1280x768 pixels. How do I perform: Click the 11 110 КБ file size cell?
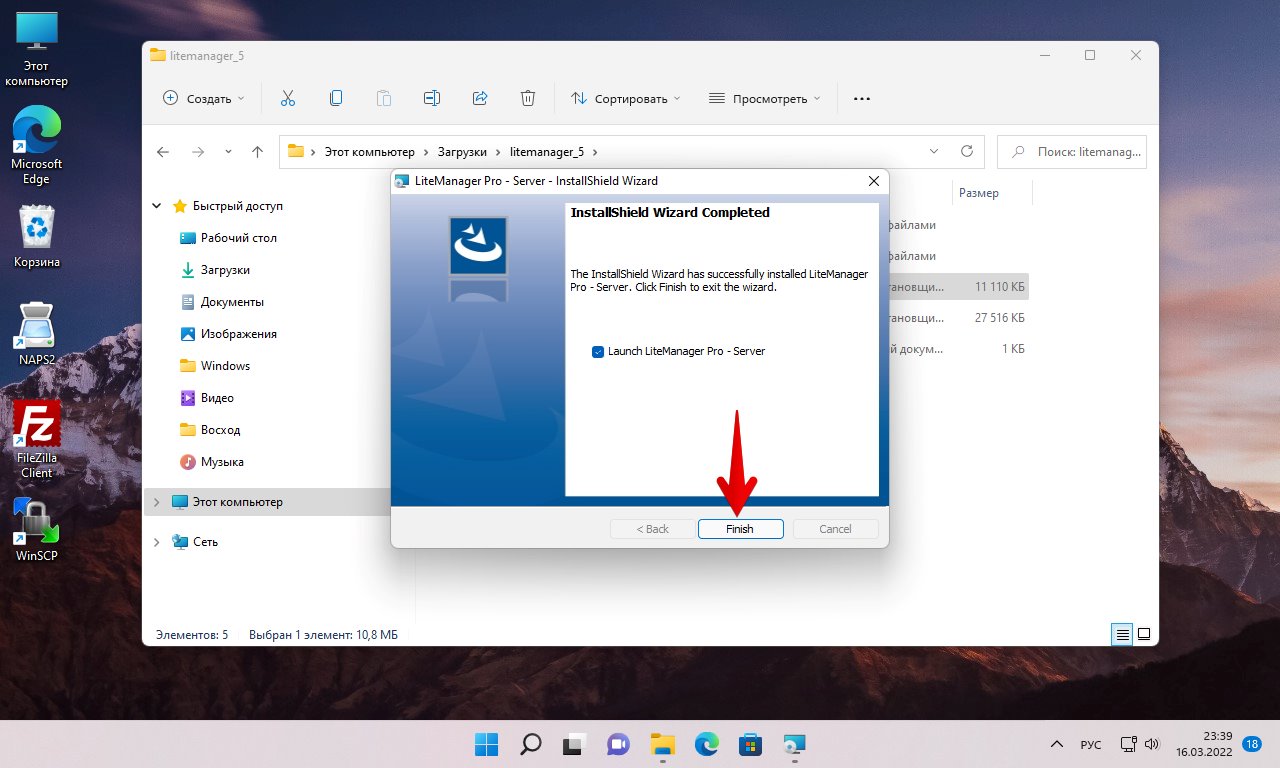point(999,286)
